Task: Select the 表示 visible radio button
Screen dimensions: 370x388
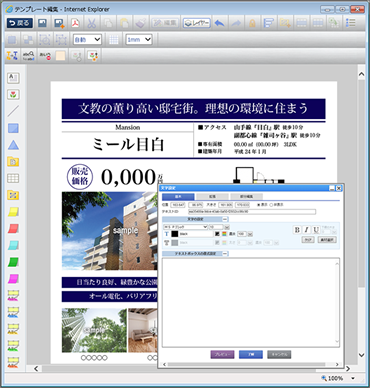Action: pyautogui.click(x=259, y=205)
